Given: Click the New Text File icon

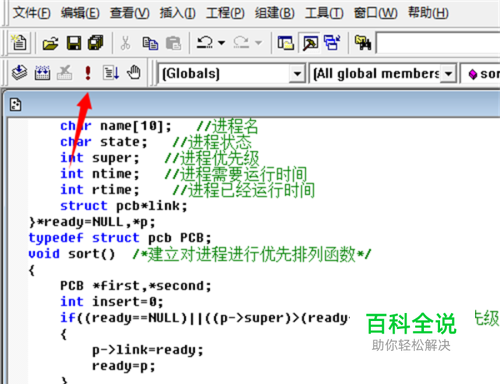Looking at the screenshot, I should 19,43.
